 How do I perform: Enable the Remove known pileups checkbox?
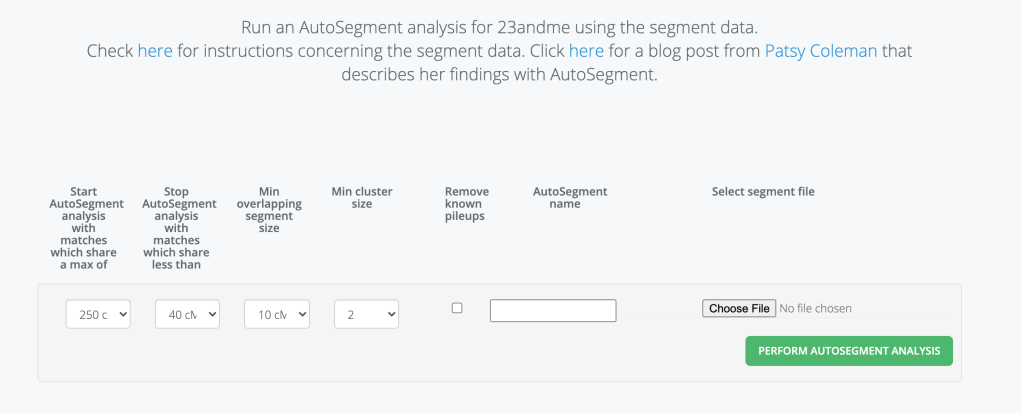coord(457,308)
